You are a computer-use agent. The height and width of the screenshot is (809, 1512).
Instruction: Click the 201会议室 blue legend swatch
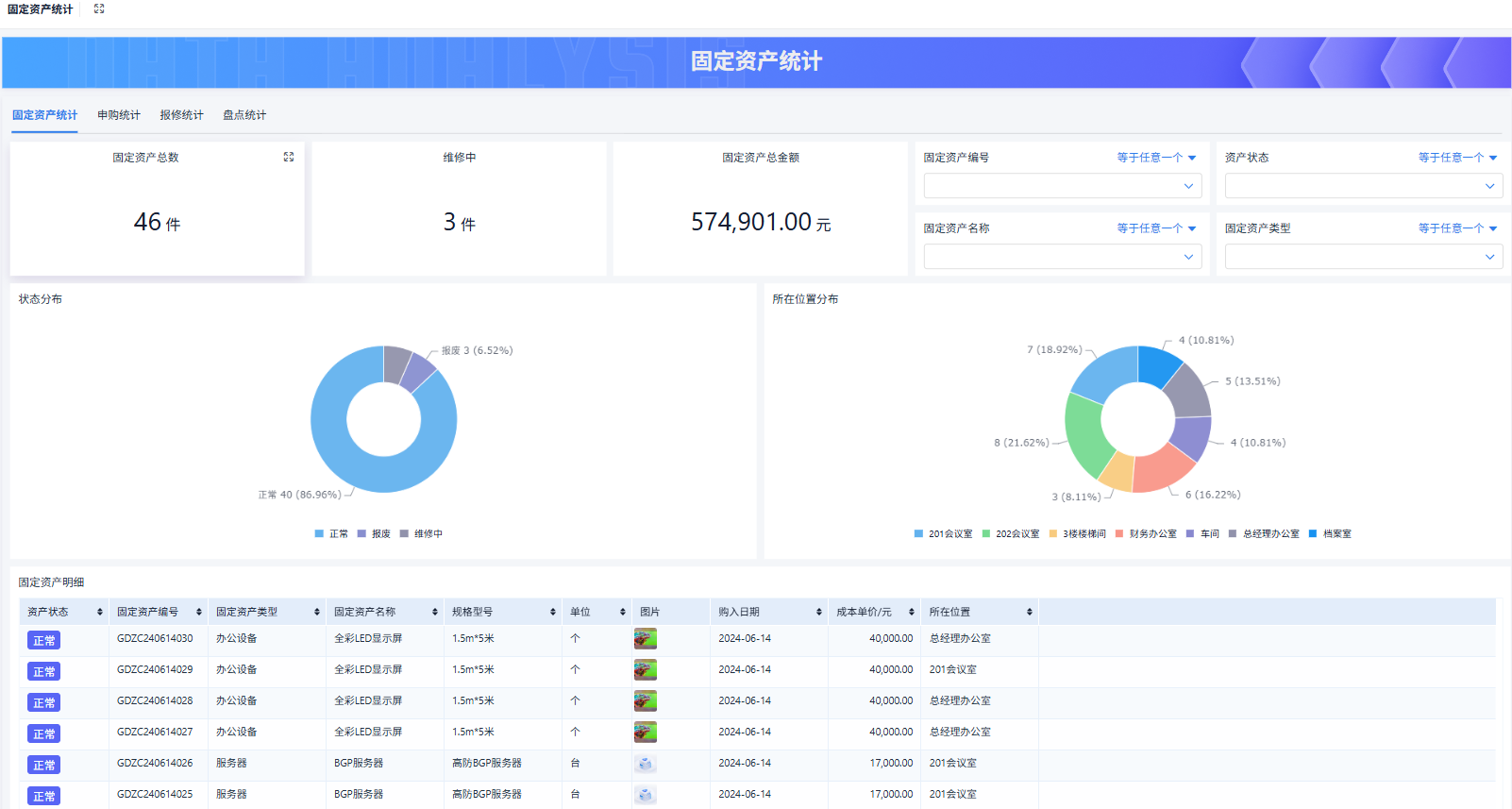(x=918, y=533)
